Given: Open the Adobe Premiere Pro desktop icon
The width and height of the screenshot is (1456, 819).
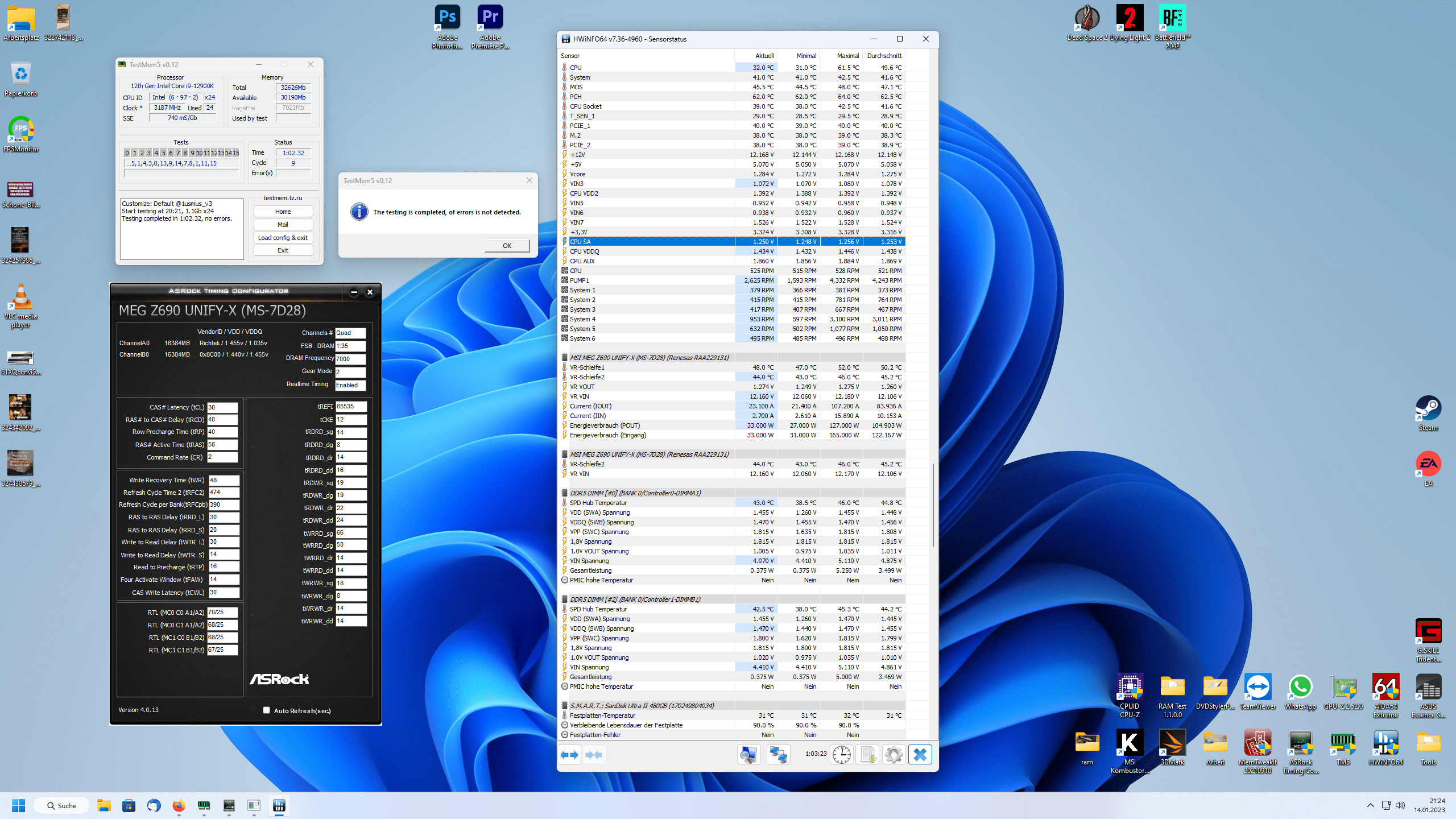Looking at the screenshot, I should pyautogui.click(x=490, y=27).
